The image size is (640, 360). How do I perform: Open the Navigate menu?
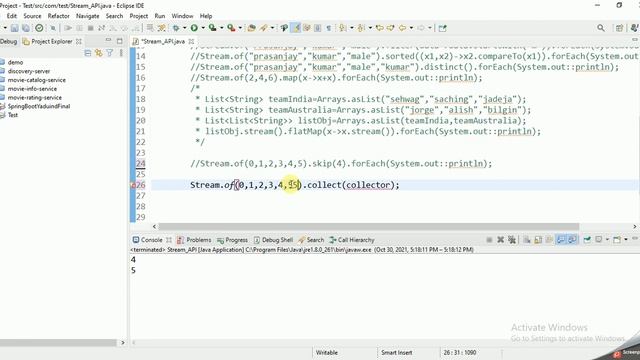coord(88,16)
